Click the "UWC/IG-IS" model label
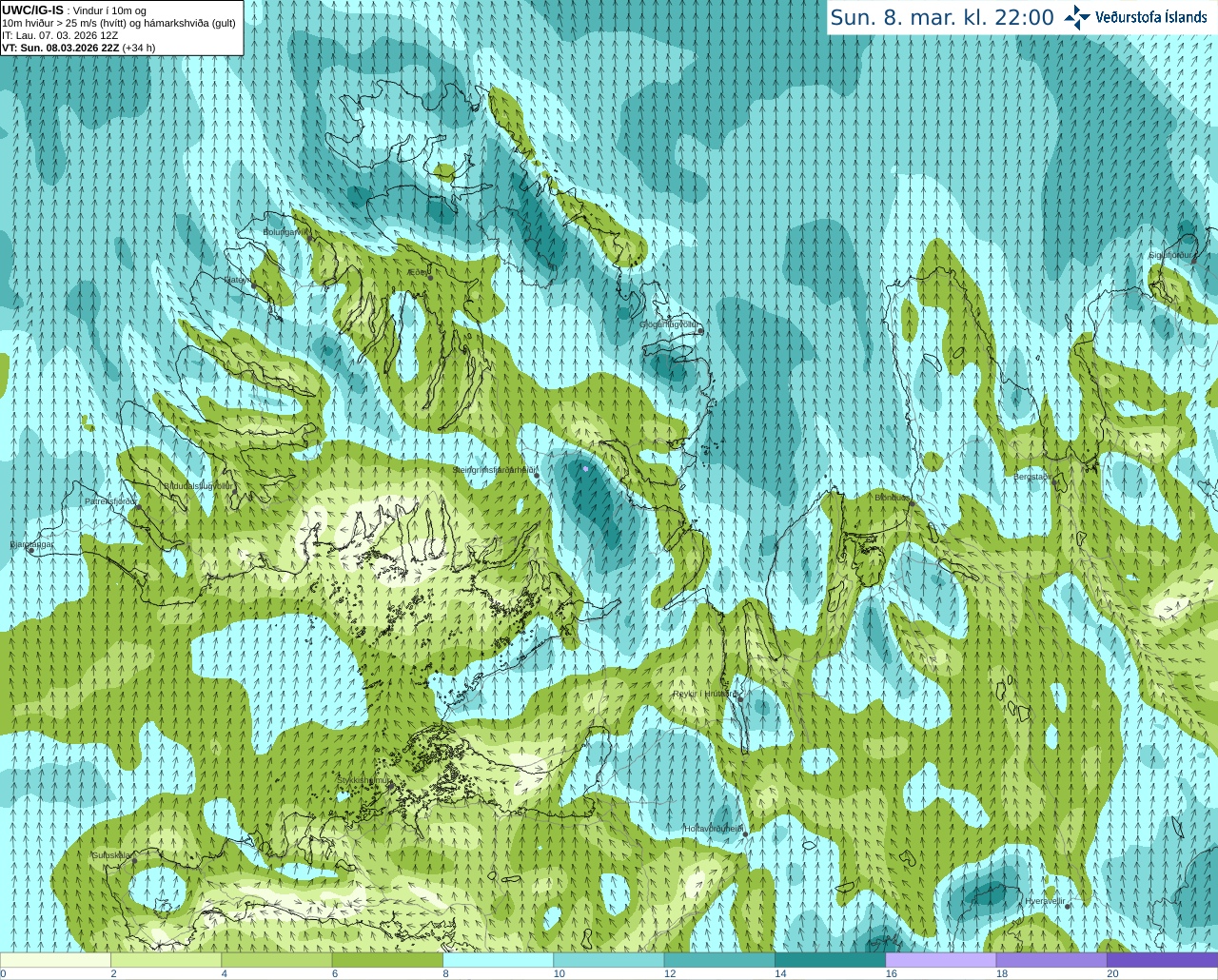 (x=33, y=10)
